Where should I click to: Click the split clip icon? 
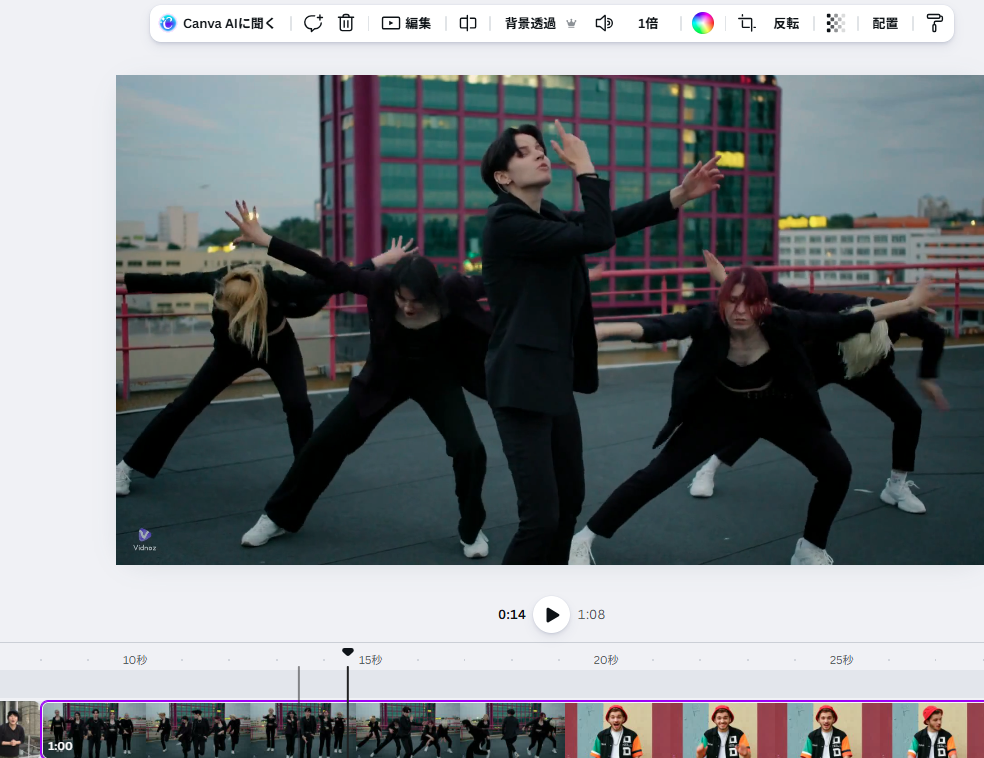coord(468,23)
